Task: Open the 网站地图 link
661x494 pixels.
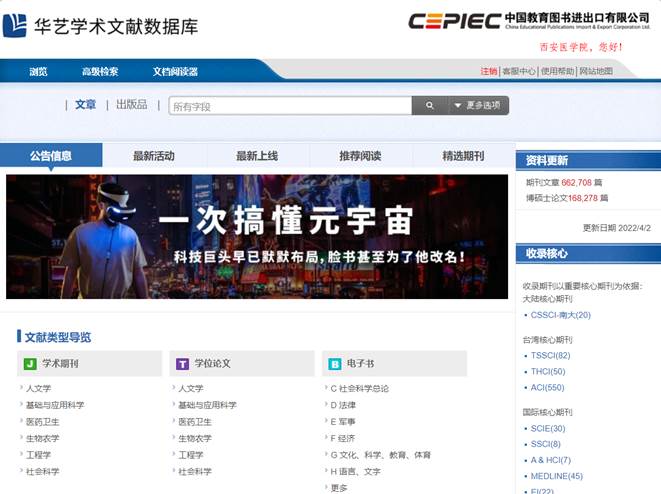Action: point(596,71)
